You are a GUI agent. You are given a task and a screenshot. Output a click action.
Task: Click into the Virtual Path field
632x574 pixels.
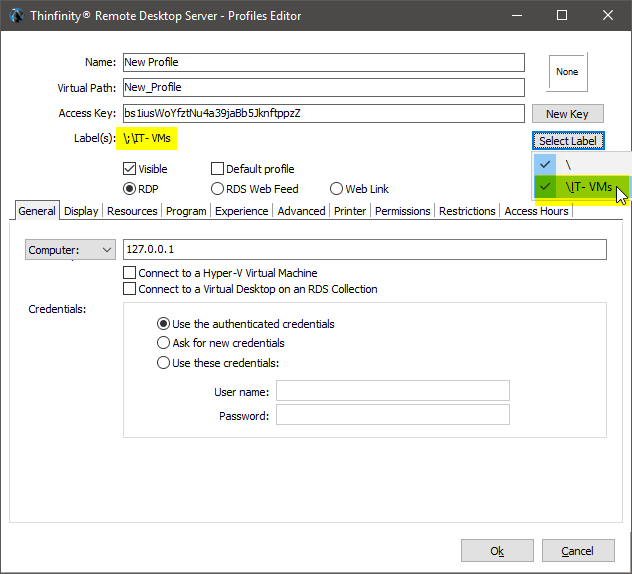[324, 87]
